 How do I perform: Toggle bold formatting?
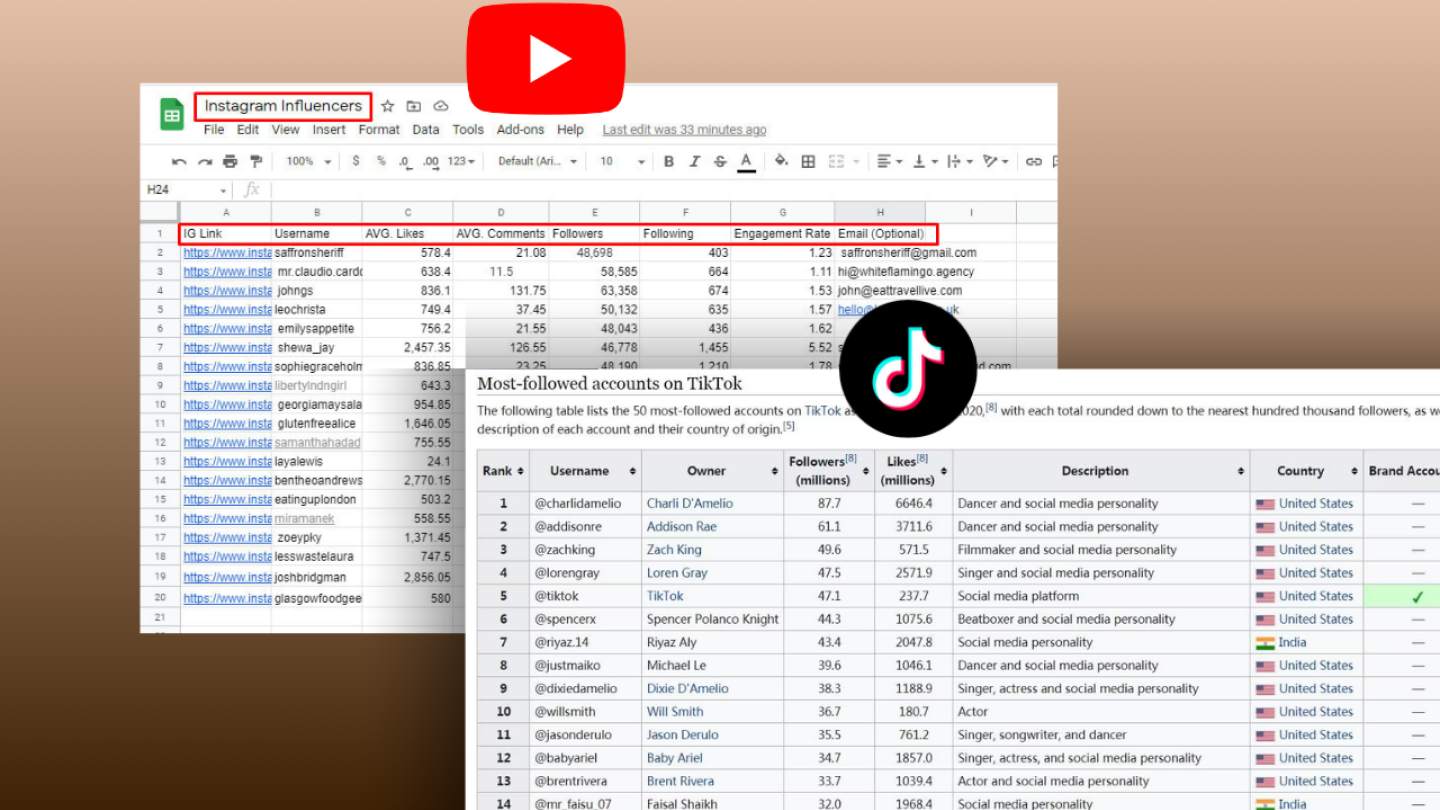[669, 161]
